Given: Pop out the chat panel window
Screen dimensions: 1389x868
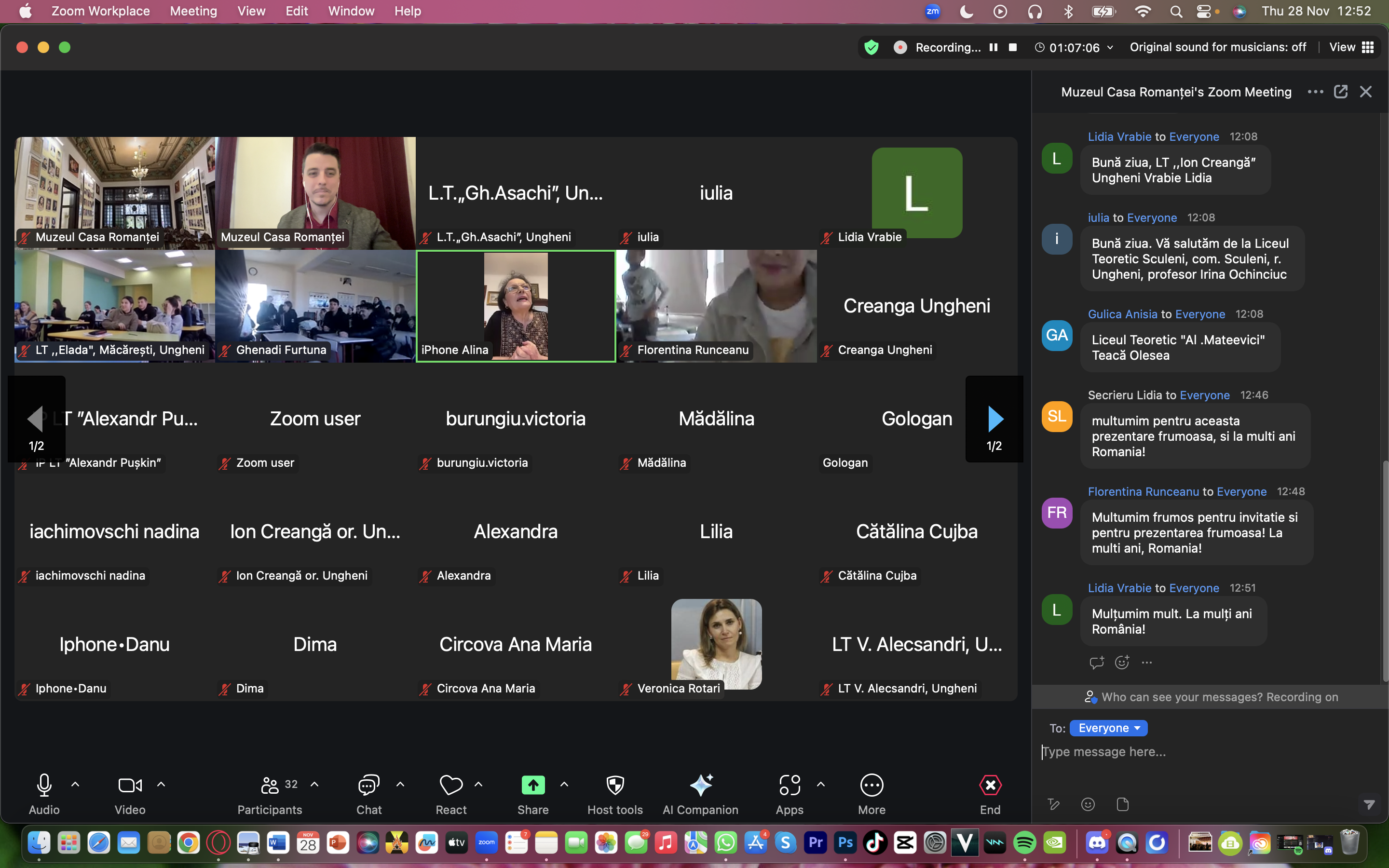Looking at the screenshot, I should pyautogui.click(x=1340, y=92).
